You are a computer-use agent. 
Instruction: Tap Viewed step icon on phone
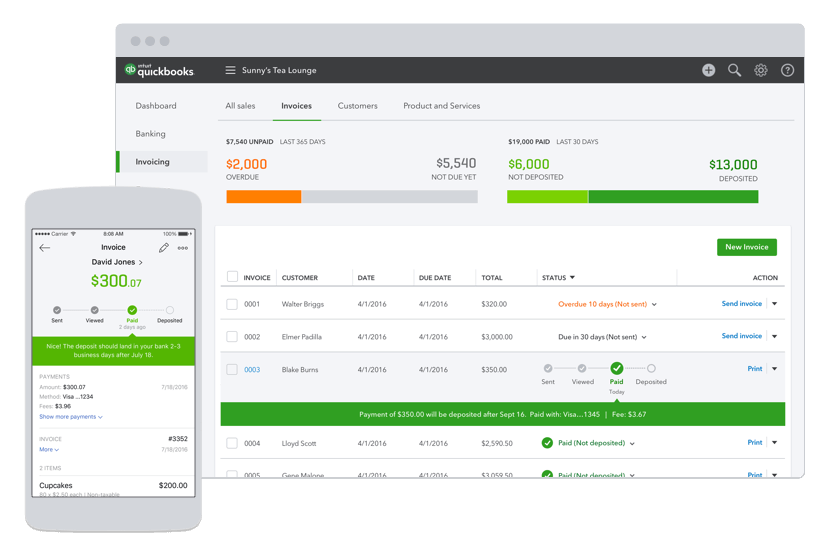tap(94, 310)
